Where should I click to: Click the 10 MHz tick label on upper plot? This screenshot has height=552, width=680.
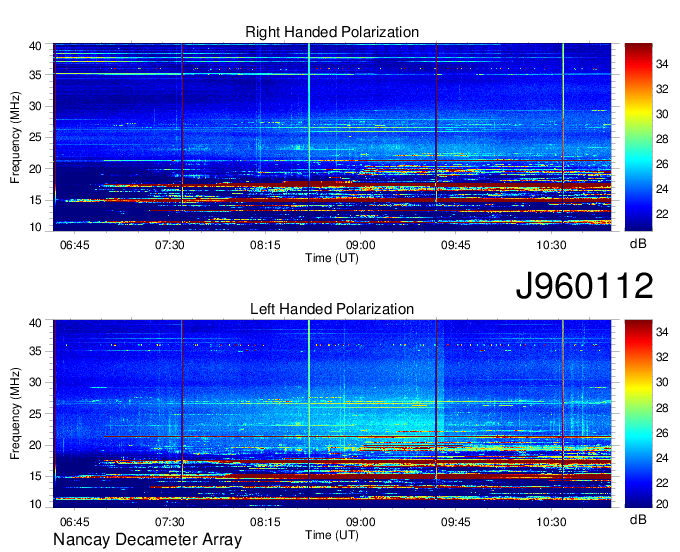coord(35,227)
